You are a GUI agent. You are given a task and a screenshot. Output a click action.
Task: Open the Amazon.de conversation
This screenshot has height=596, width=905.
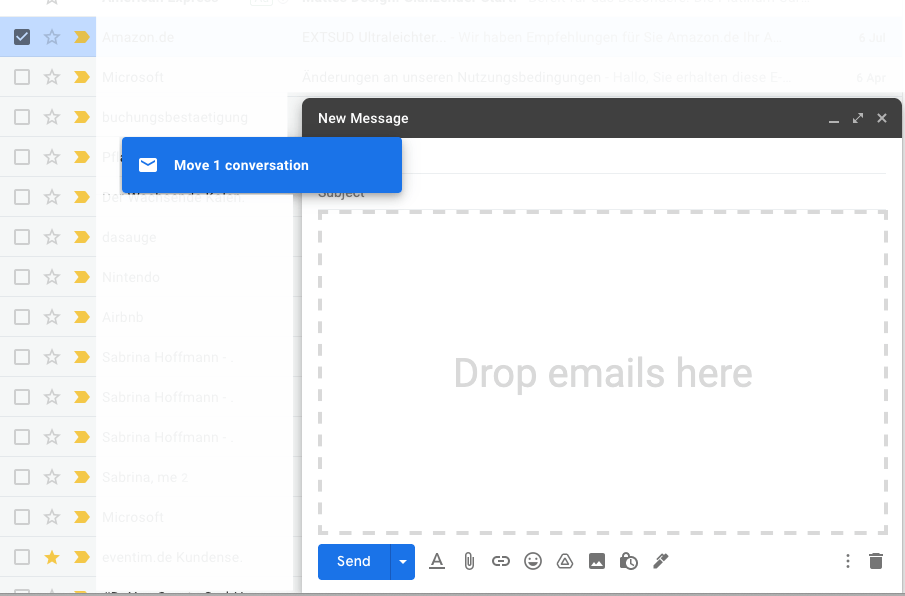pos(180,37)
